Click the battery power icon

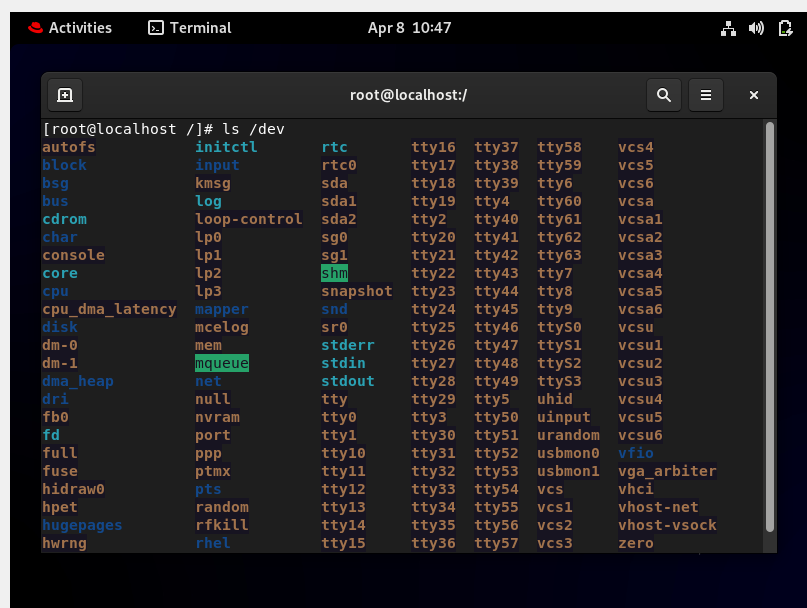pos(785,28)
